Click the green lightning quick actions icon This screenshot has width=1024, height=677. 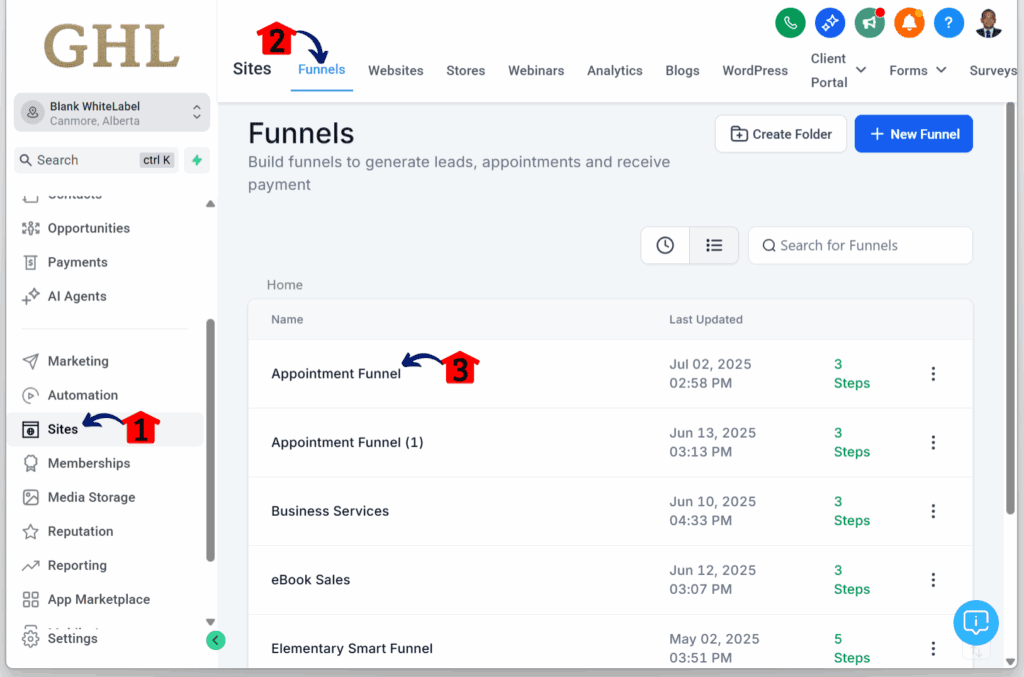pyautogui.click(x=197, y=160)
